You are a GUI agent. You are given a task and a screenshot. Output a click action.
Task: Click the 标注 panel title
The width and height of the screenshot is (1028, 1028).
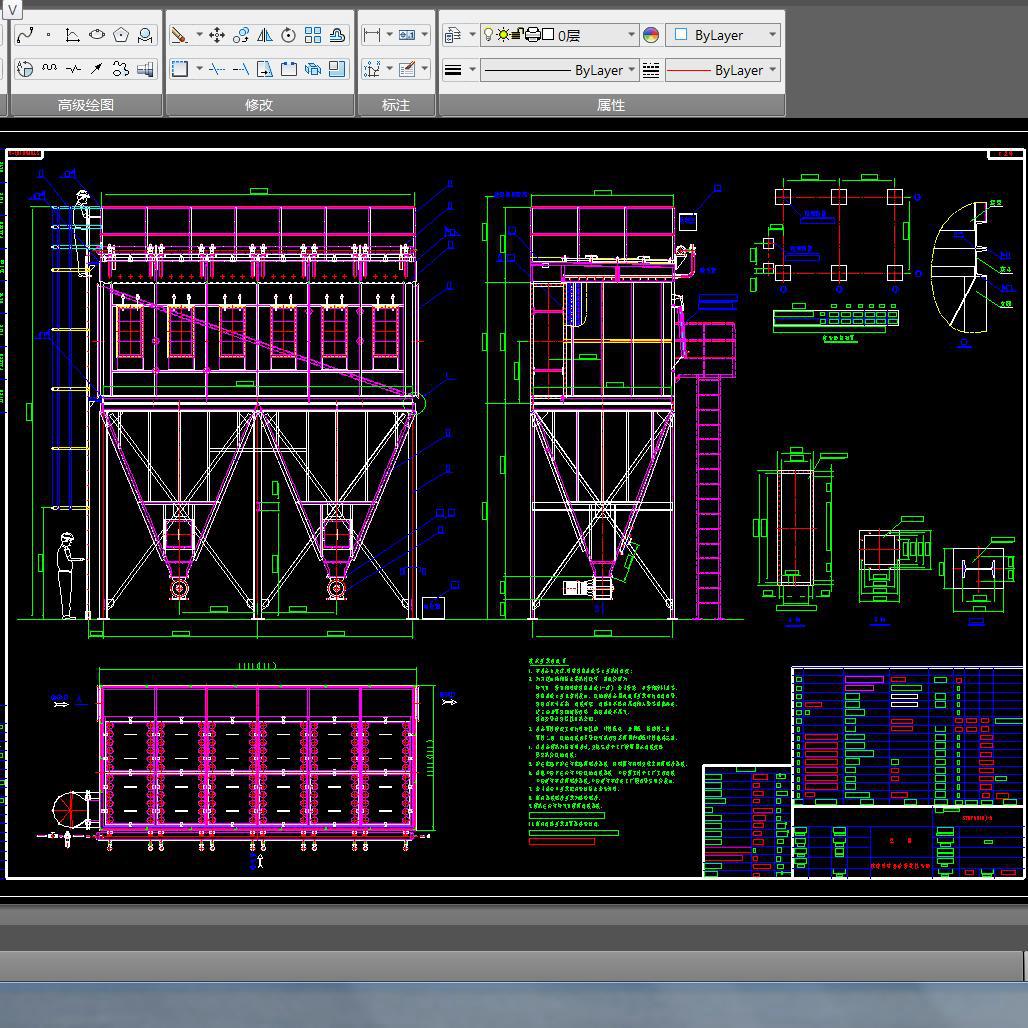[x=396, y=105]
